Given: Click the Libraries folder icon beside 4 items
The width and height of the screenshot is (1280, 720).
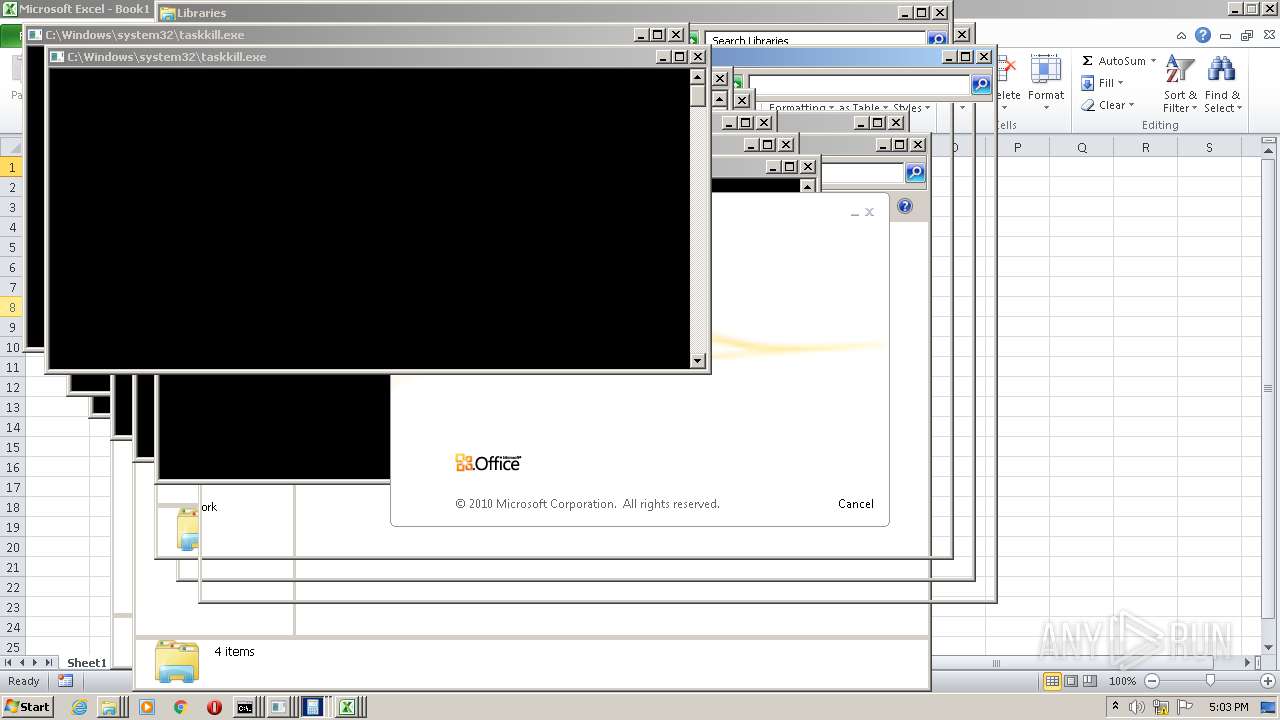Looking at the screenshot, I should click(x=177, y=661).
